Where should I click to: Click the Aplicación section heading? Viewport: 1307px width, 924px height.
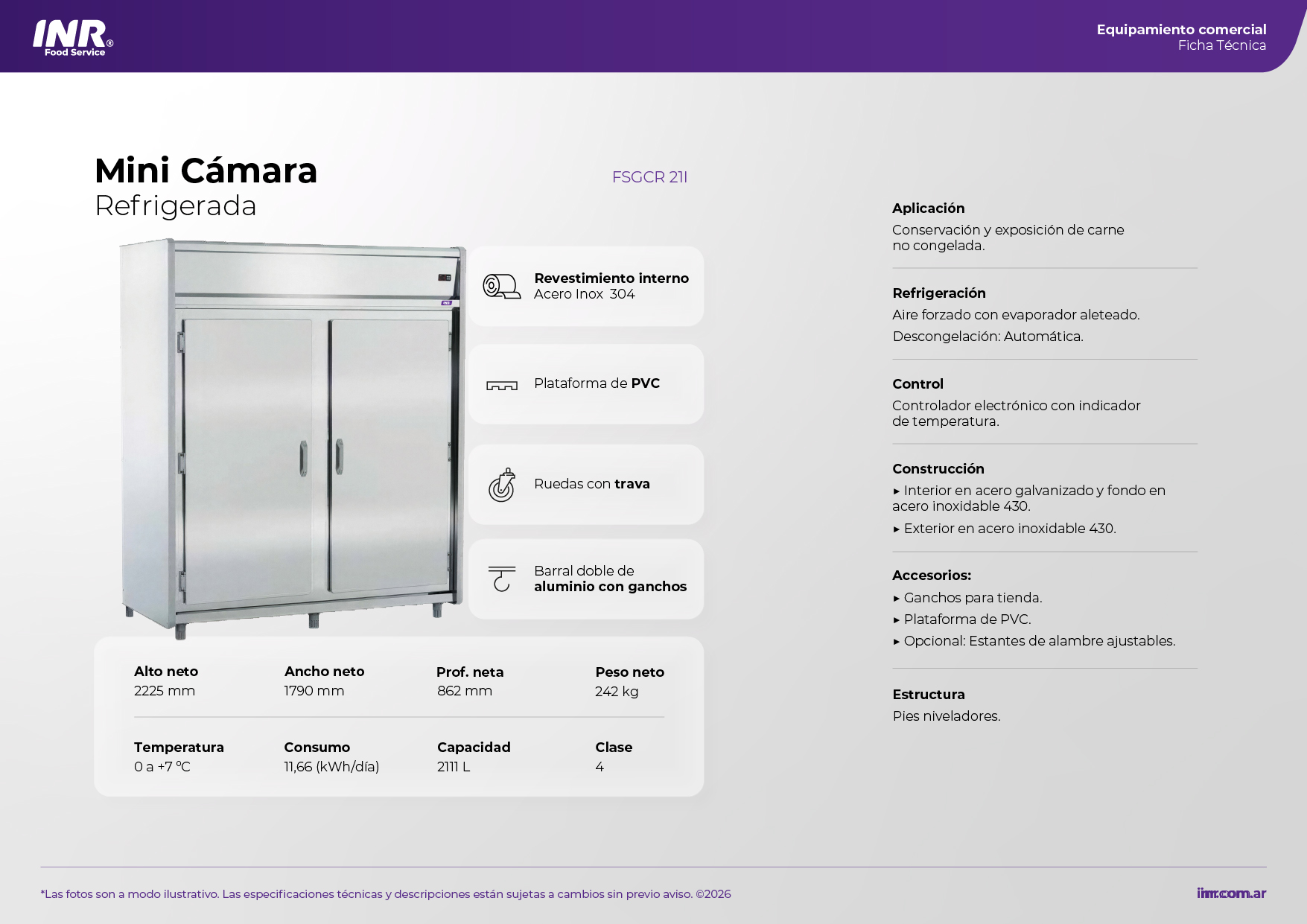(x=928, y=208)
